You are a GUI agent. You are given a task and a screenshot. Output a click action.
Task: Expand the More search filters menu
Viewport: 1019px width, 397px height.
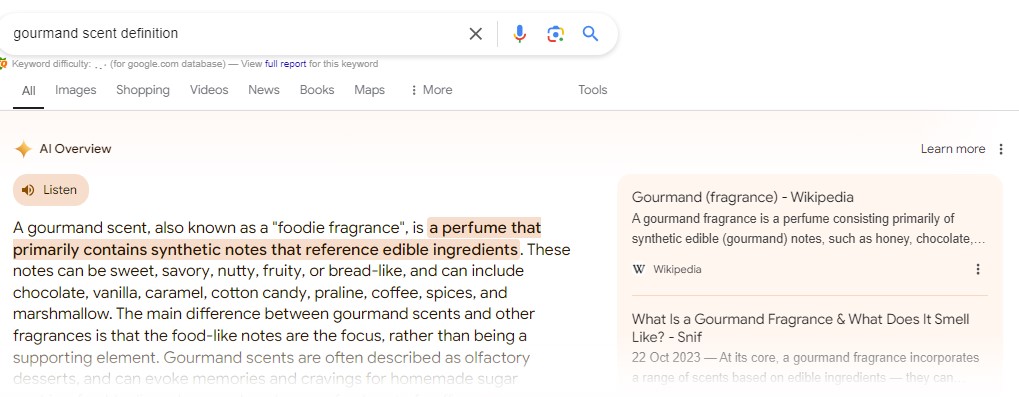click(x=431, y=90)
